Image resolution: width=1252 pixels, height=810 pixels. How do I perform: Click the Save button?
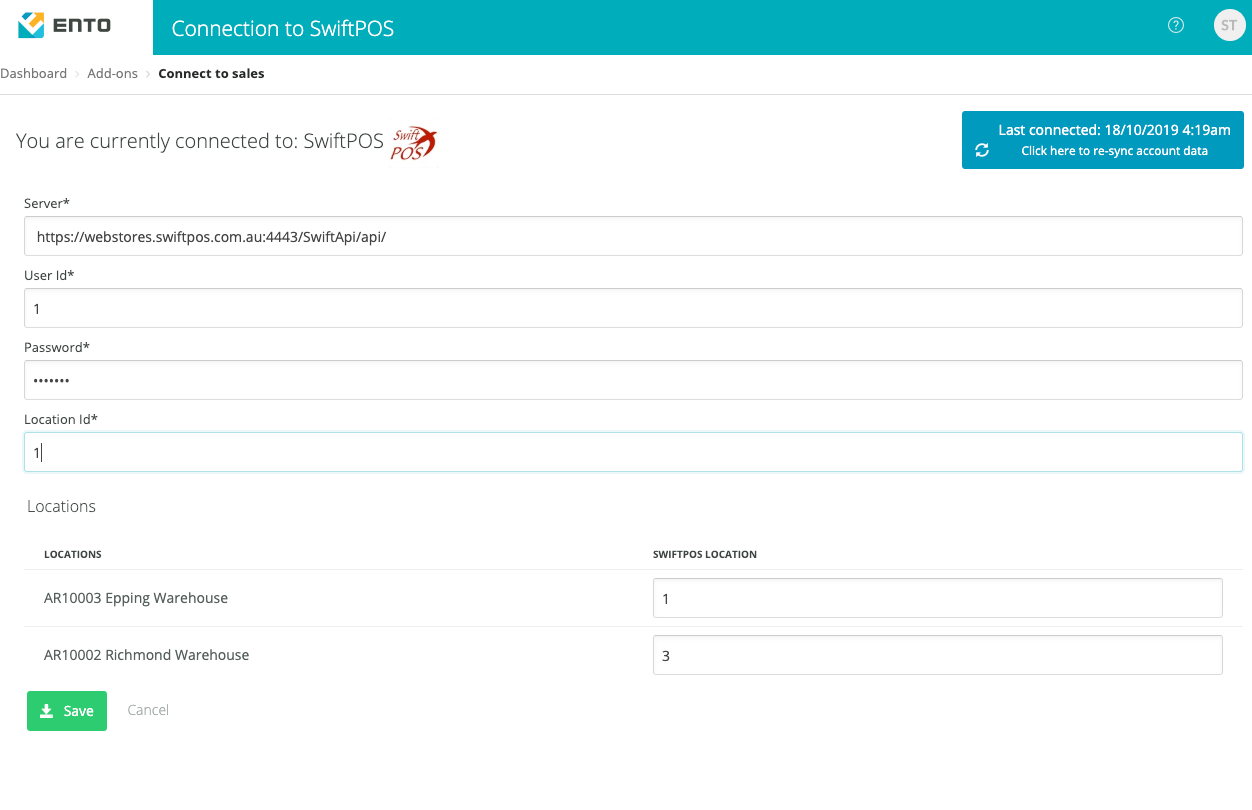pos(67,711)
